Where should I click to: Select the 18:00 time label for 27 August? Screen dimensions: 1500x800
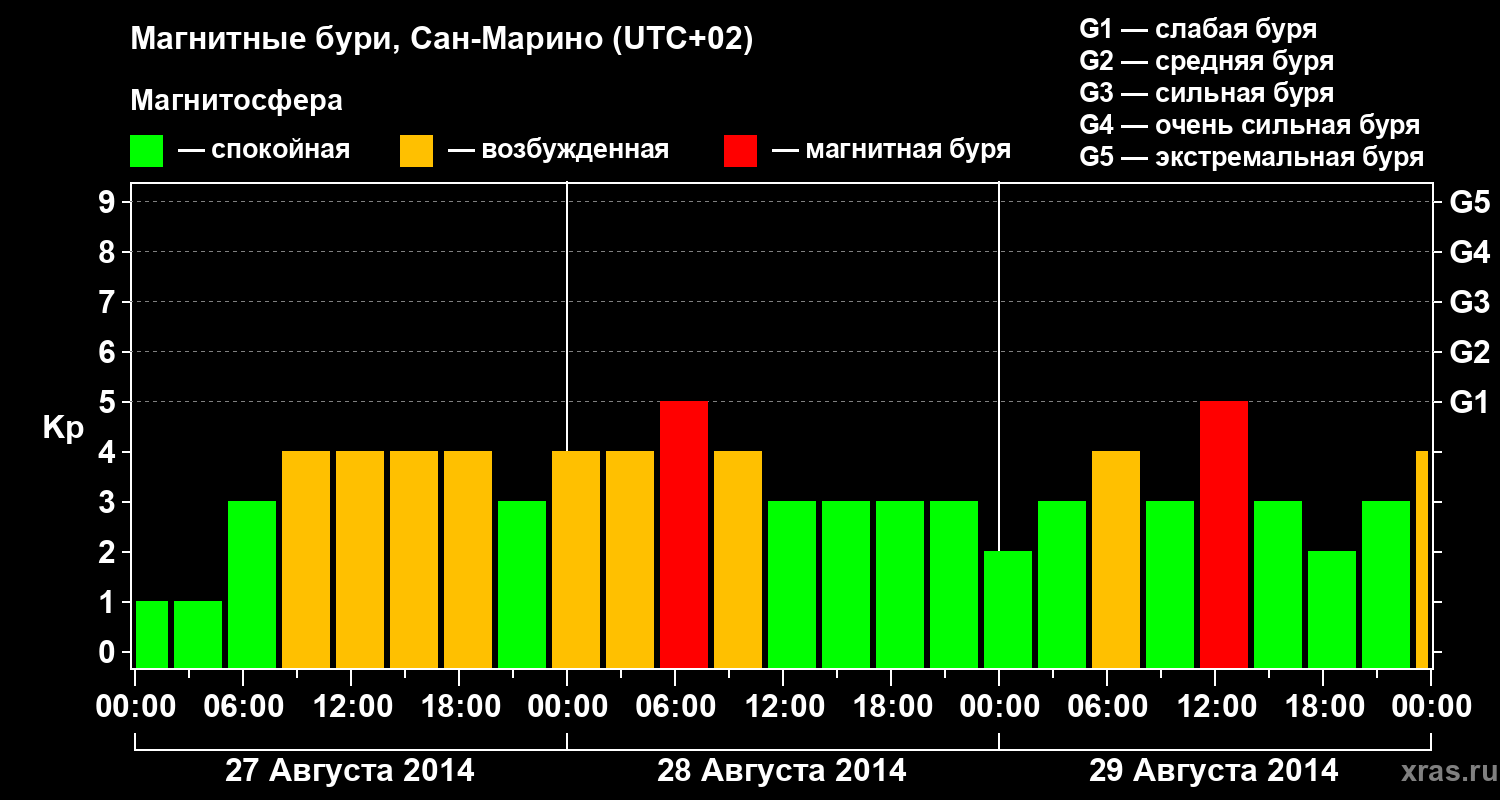coord(459,707)
